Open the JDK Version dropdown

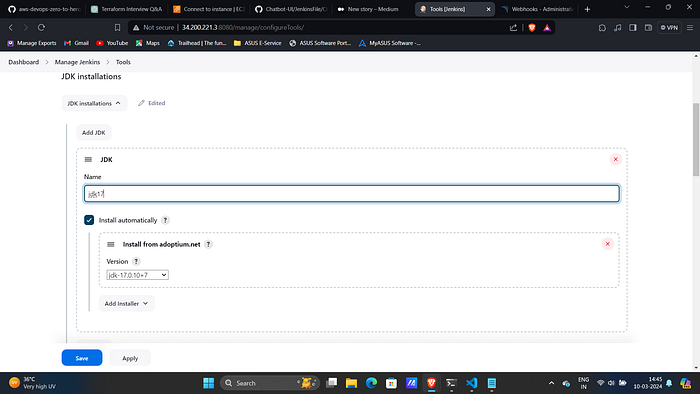click(137, 275)
